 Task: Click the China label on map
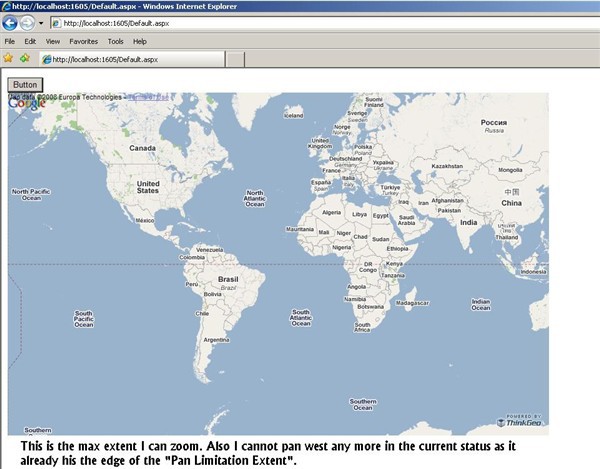tap(512, 203)
